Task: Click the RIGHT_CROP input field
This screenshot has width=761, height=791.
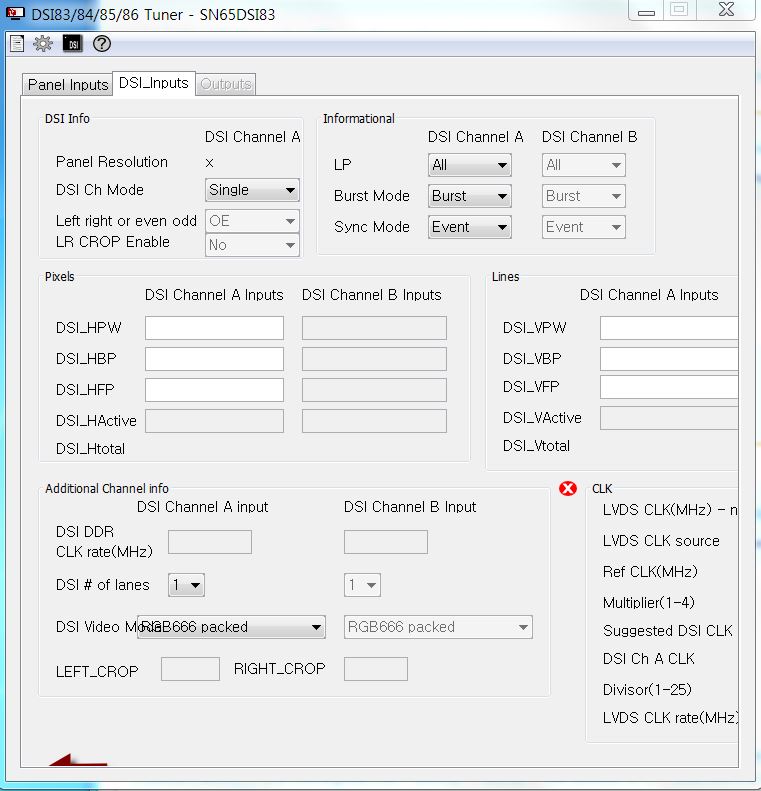Action: 376,669
